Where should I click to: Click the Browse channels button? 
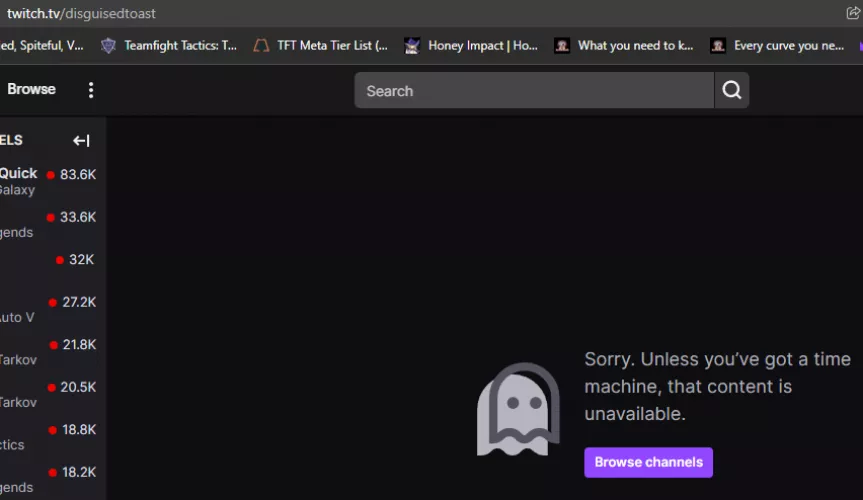tap(648, 462)
